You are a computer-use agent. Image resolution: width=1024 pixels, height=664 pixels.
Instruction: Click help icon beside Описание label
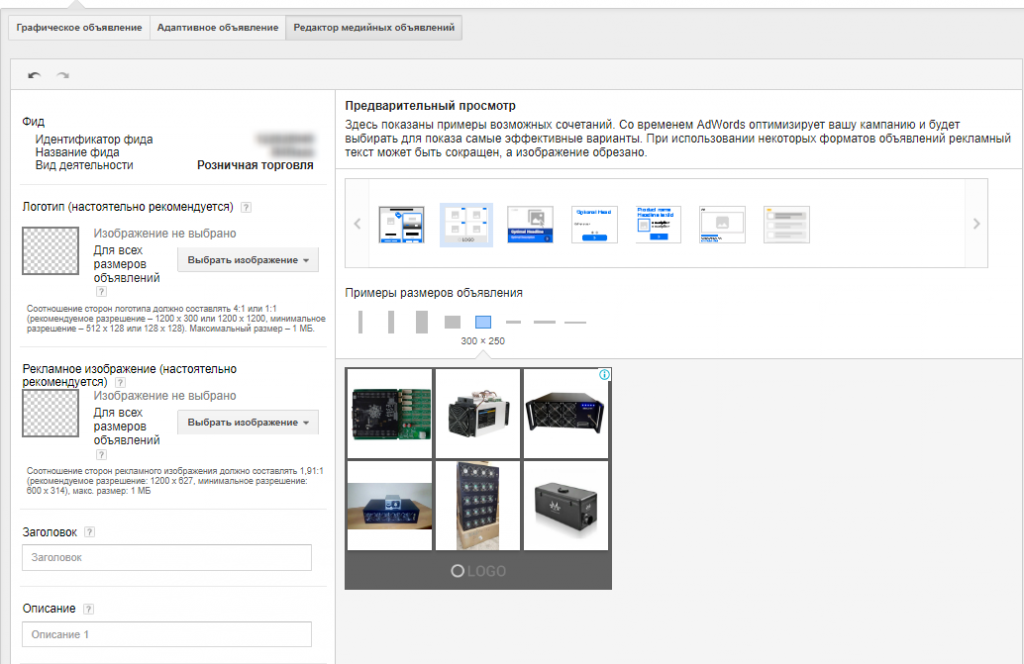(x=89, y=609)
